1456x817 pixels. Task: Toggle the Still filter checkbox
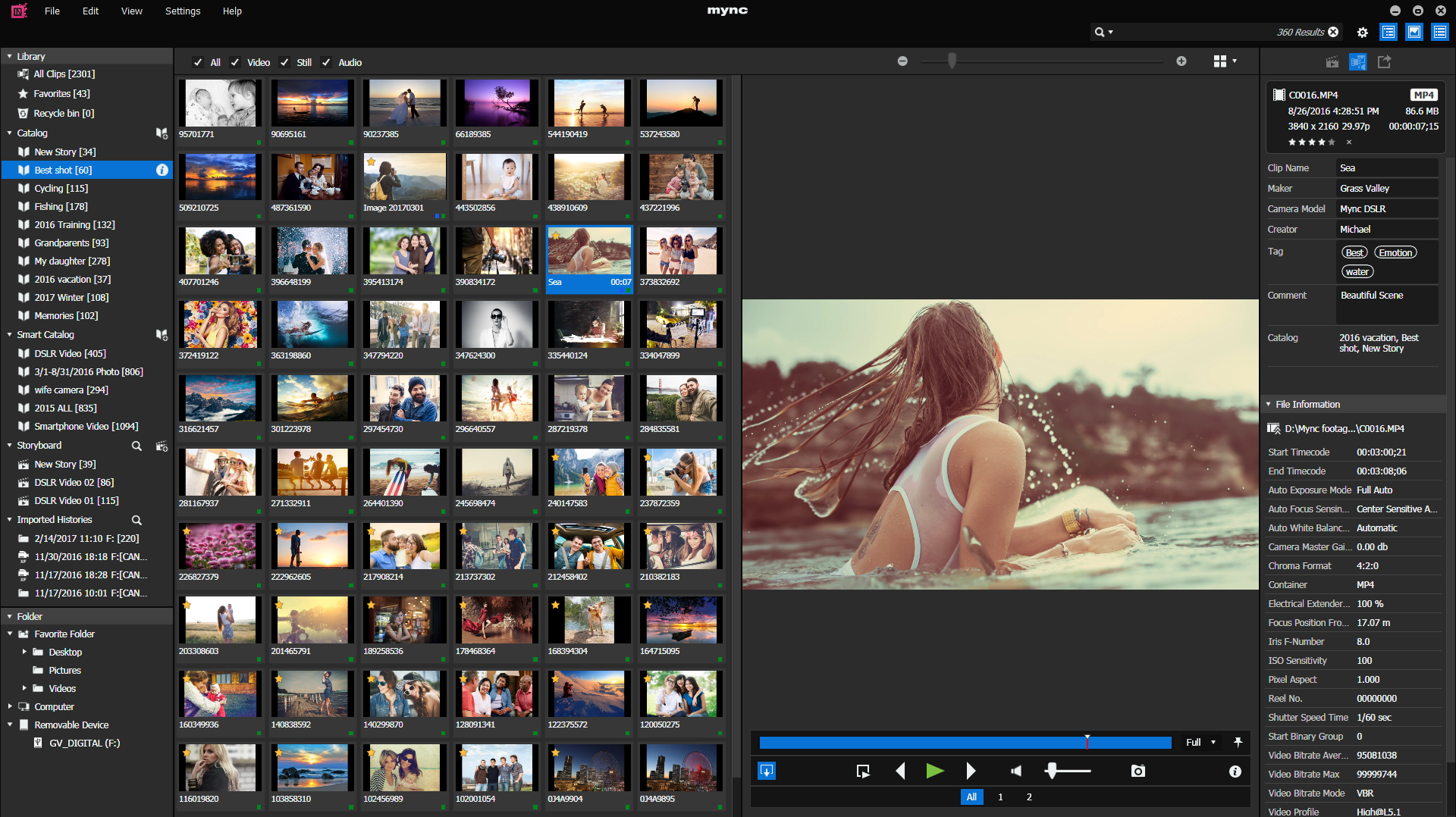point(284,62)
